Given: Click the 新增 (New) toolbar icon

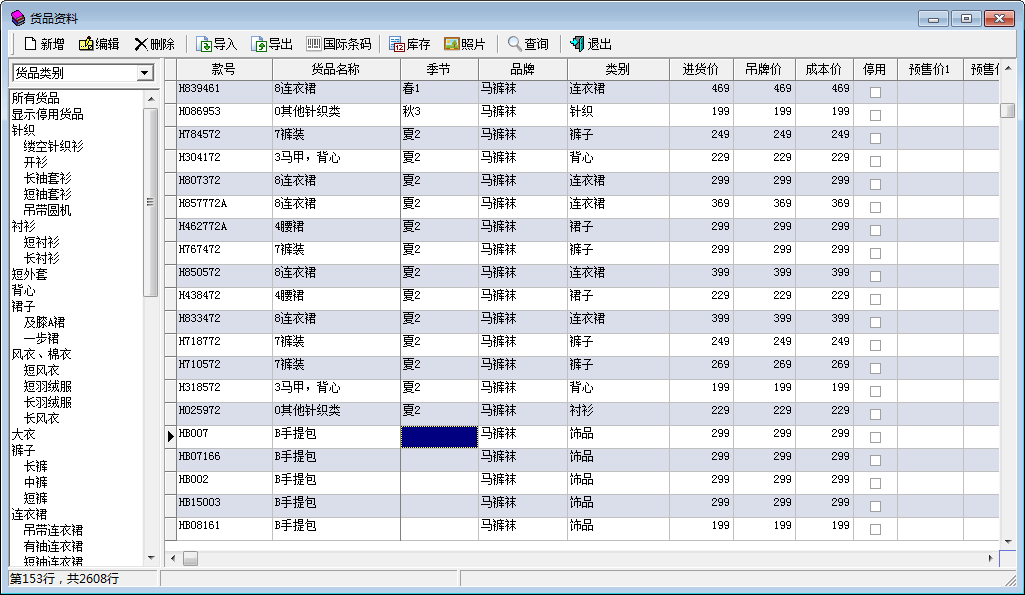Looking at the screenshot, I should [31, 44].
